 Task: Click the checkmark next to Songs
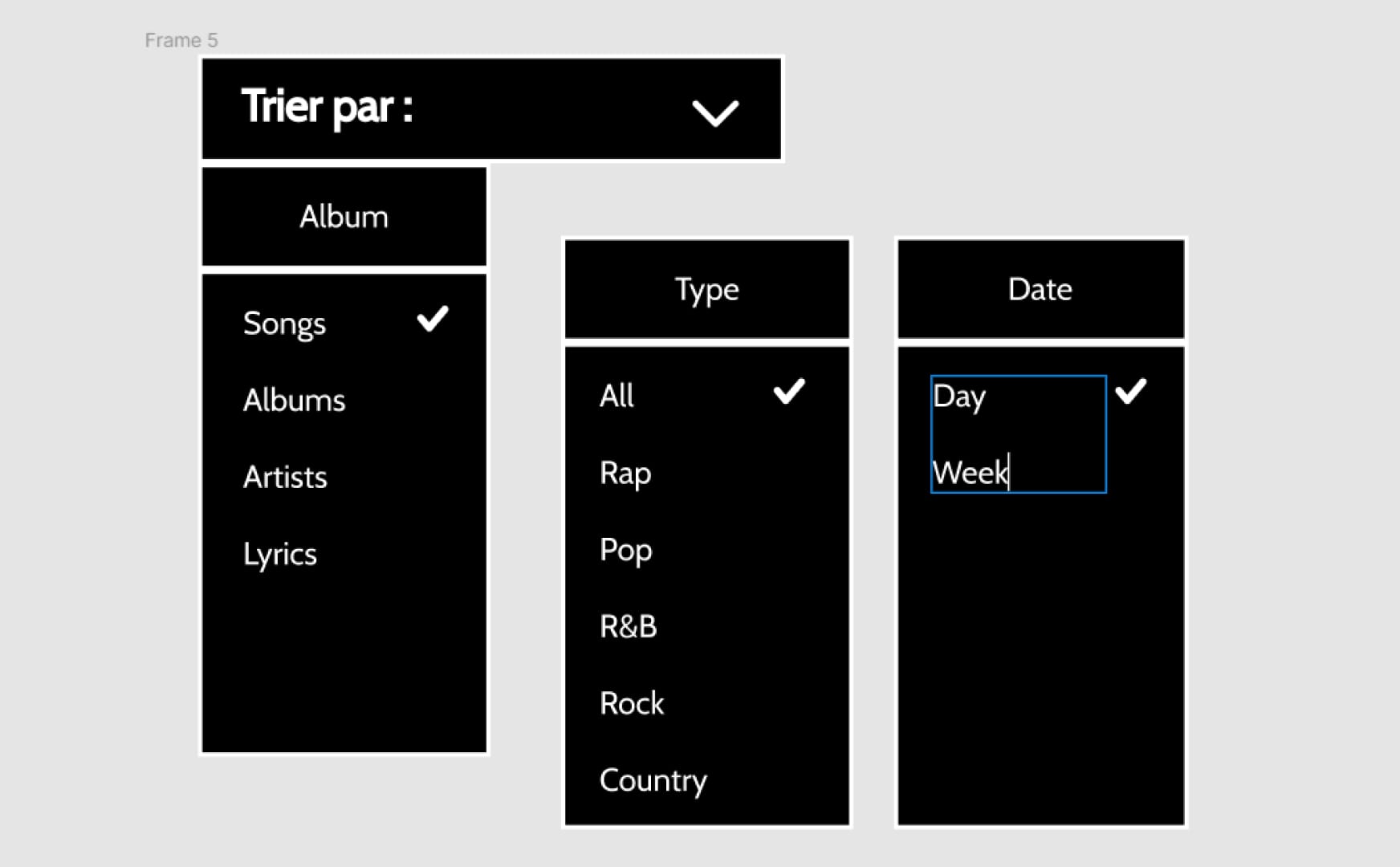click(433, 319)
